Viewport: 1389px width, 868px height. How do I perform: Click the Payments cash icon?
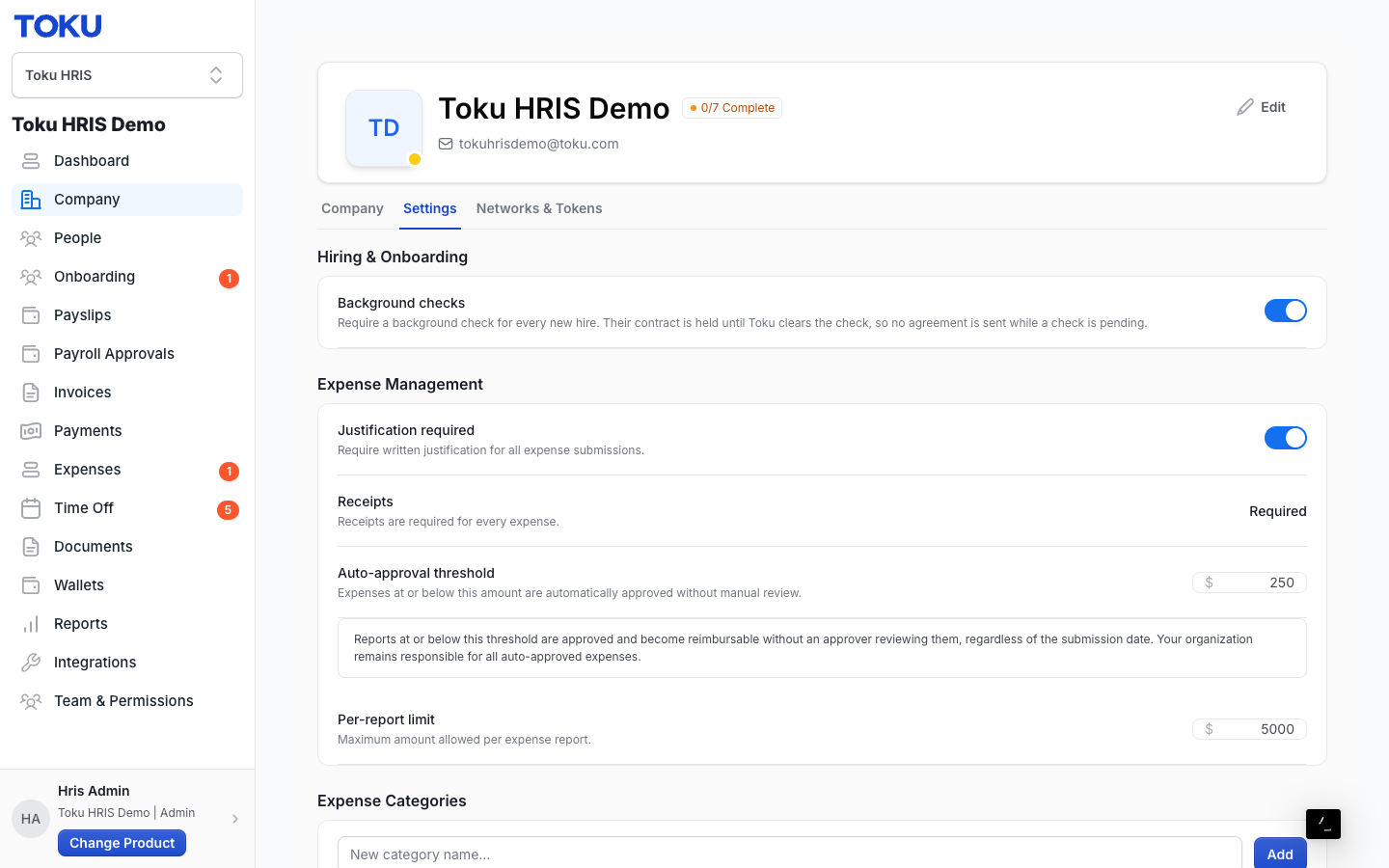tap(31, 431)
